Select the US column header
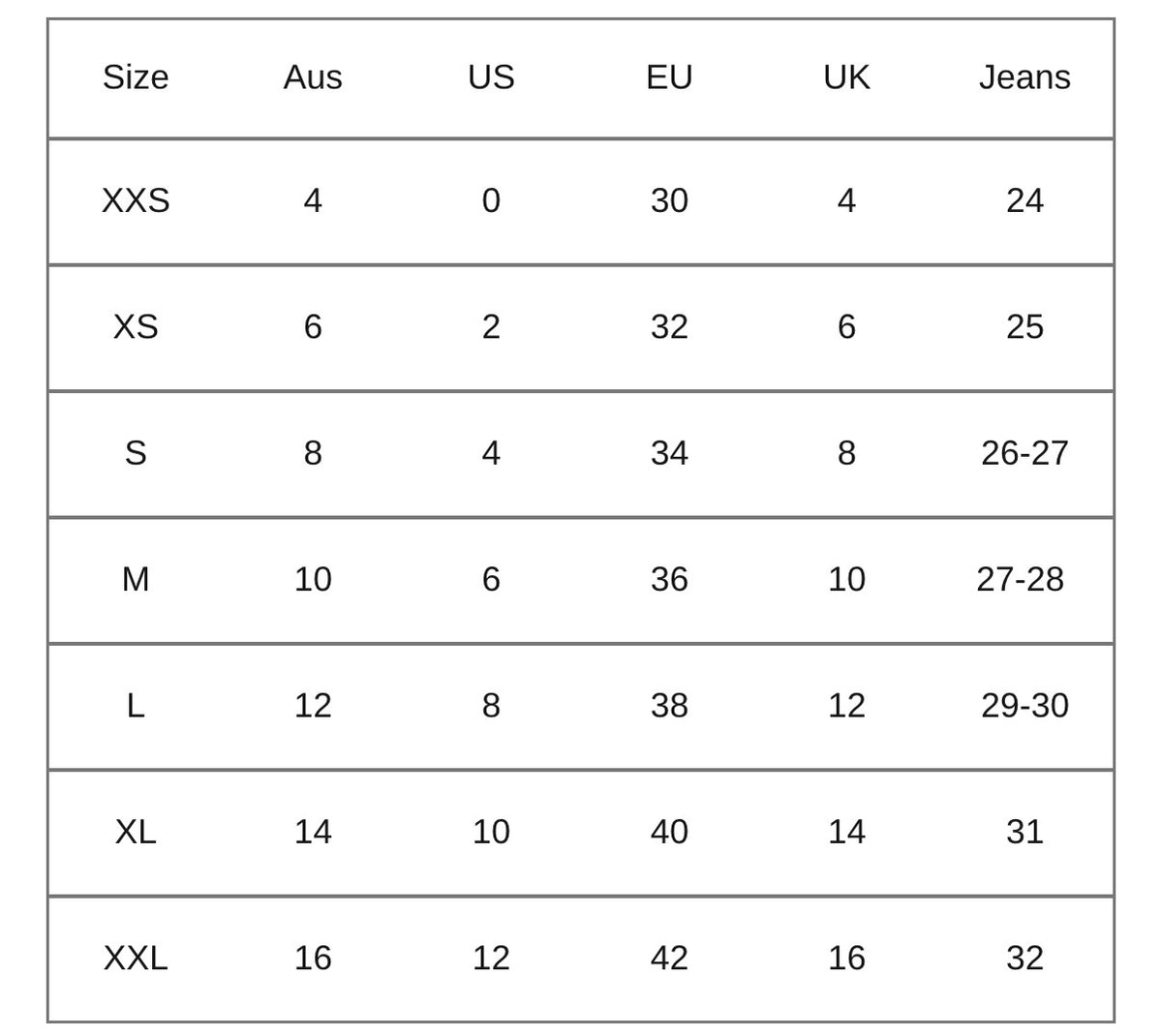The image size is (1162, 1036). (x=491, y=77)
